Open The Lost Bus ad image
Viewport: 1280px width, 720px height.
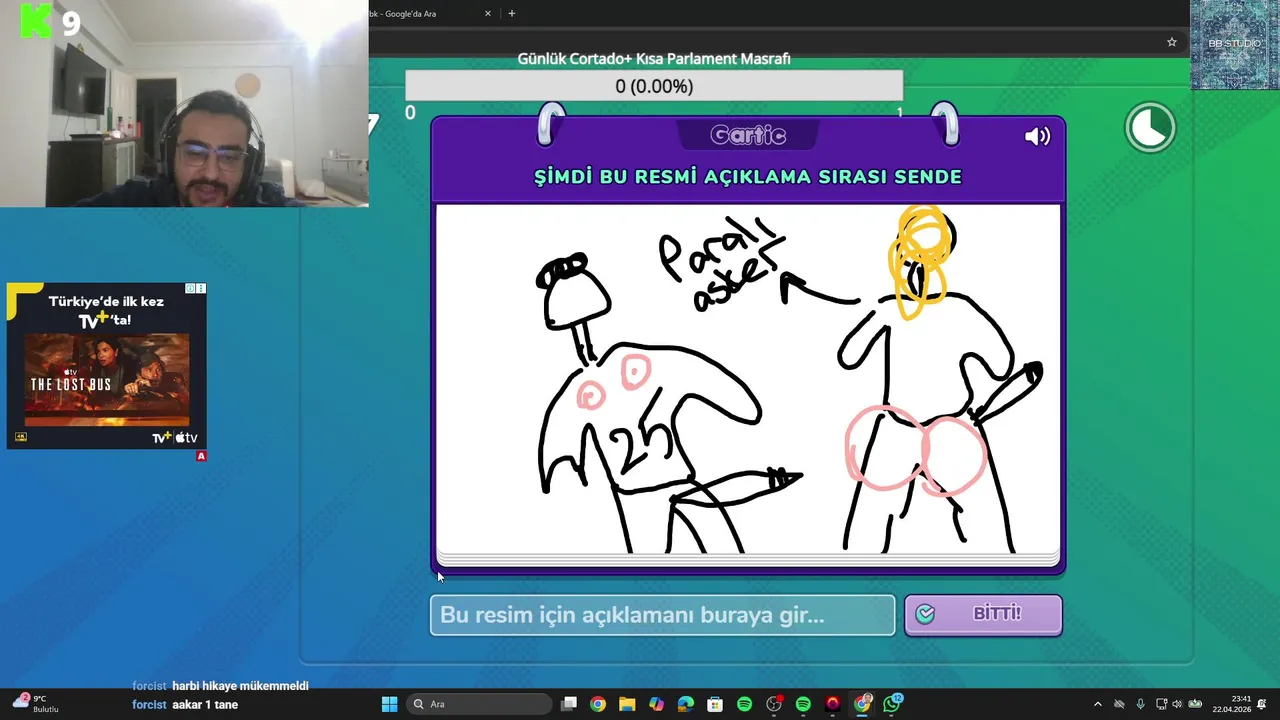[x=107, y=381]
